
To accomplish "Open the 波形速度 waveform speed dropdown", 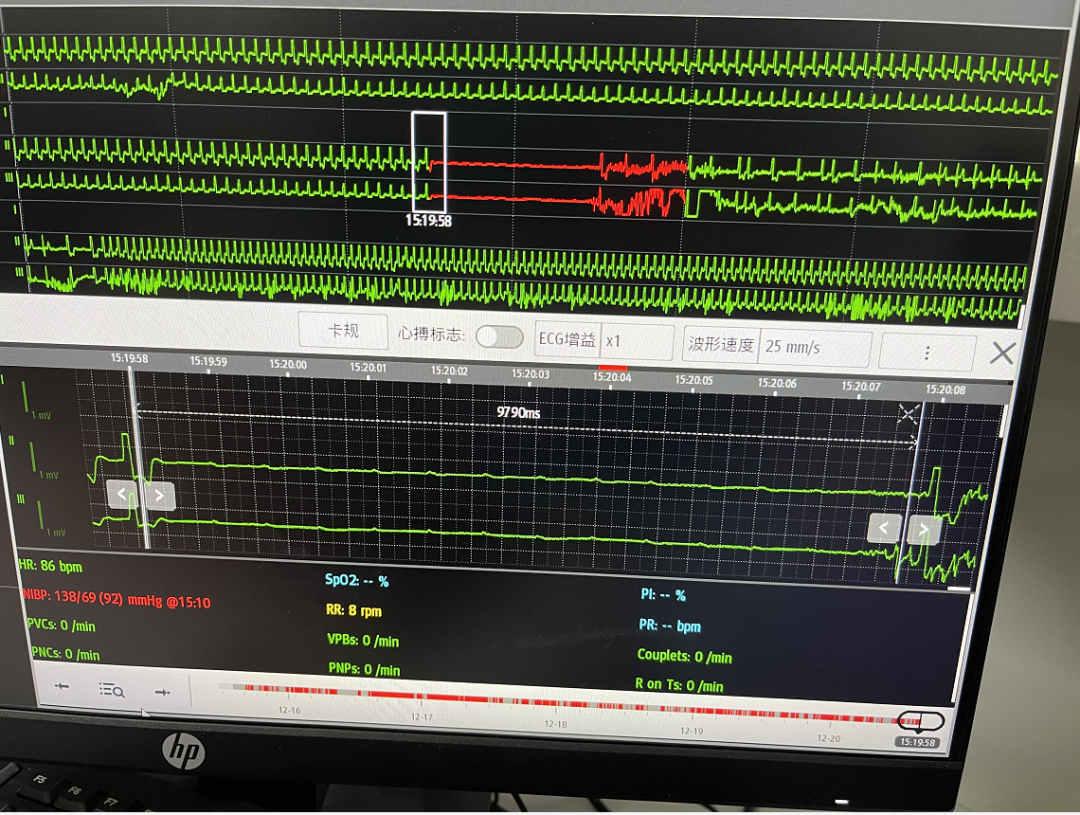I will click(814, 347).
